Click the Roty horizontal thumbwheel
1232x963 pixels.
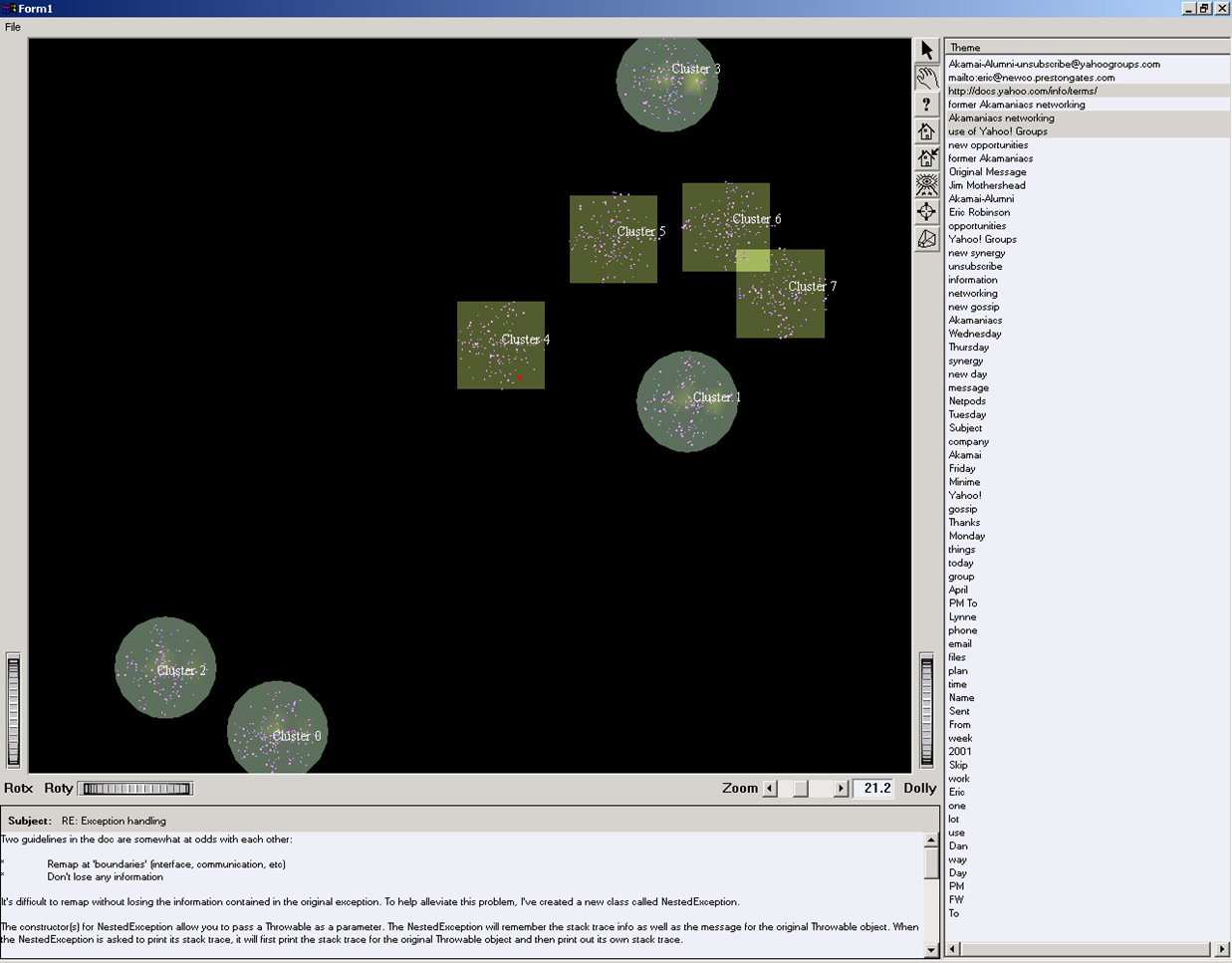(136, 789)
